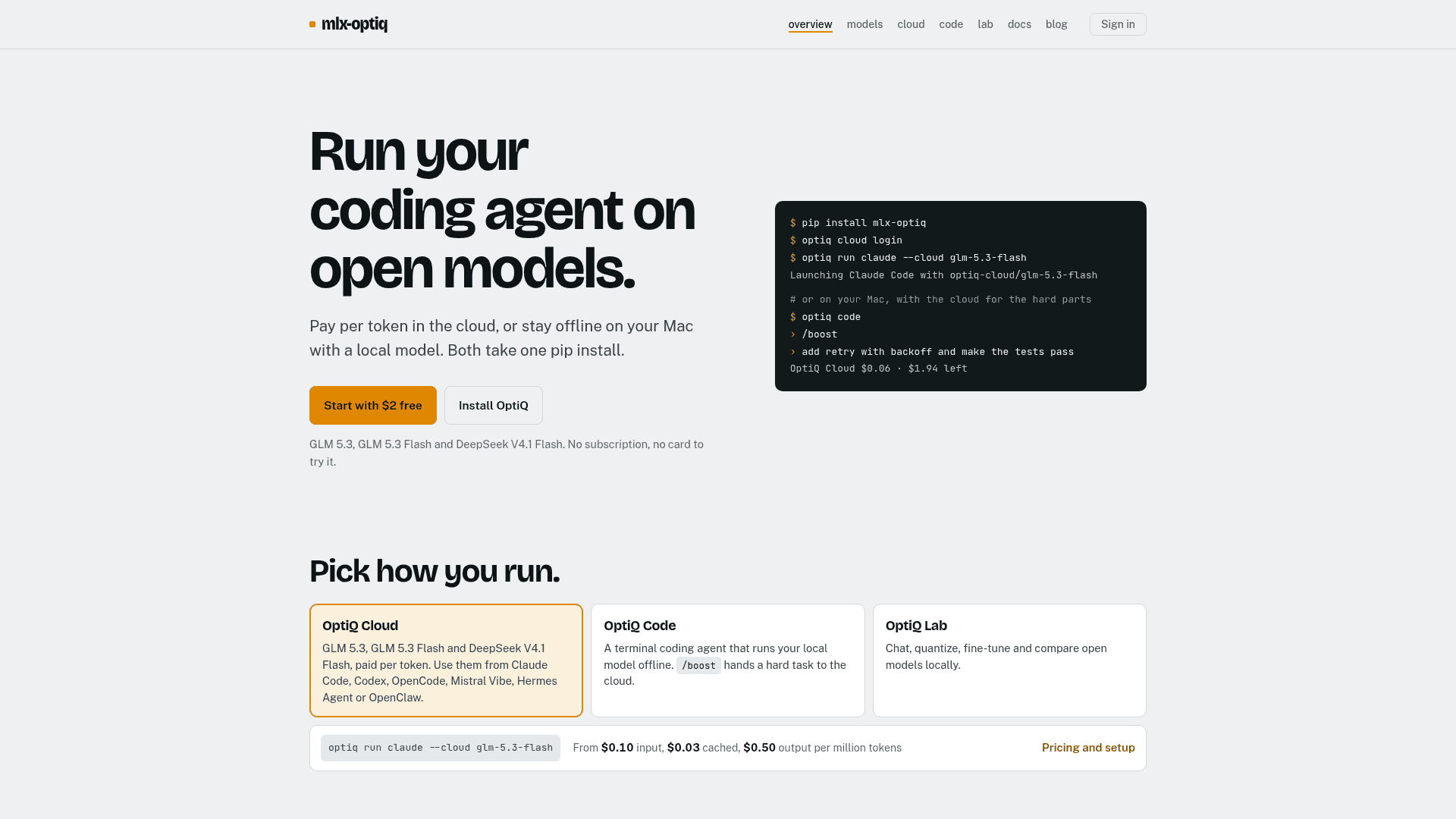Click the optiq run claude command chip
This screenshot has height=819, width=1456.
[441, 748]
